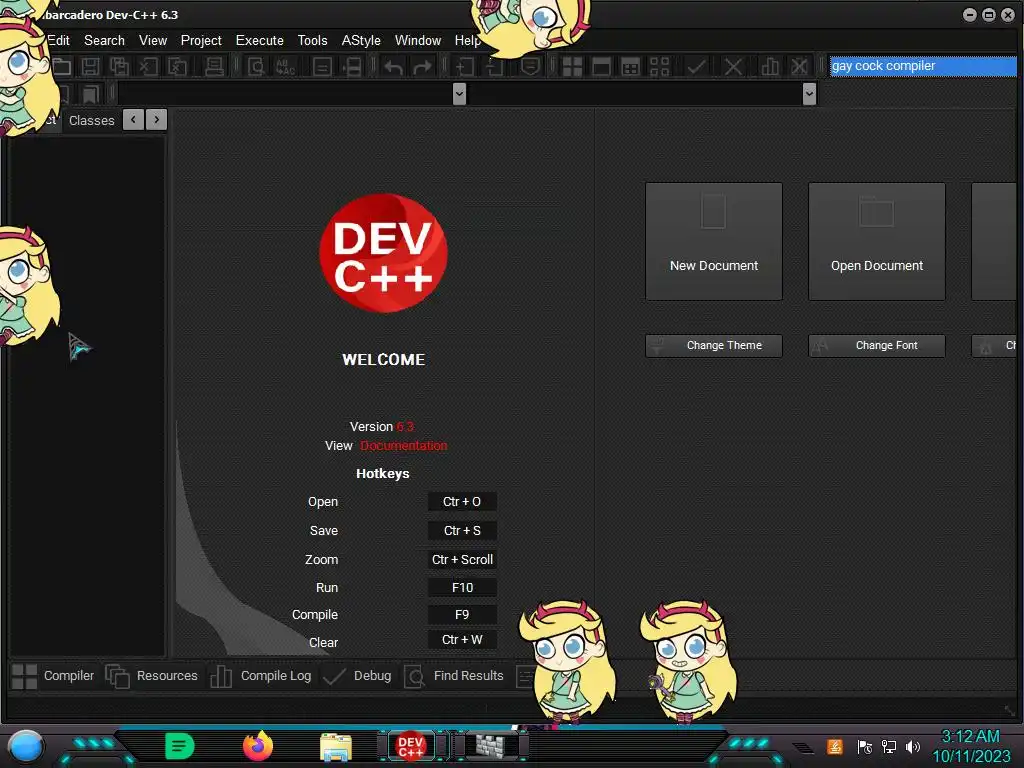Click the Run window toolbar icon
1024x768 pixels.
[x=601, y=67]
